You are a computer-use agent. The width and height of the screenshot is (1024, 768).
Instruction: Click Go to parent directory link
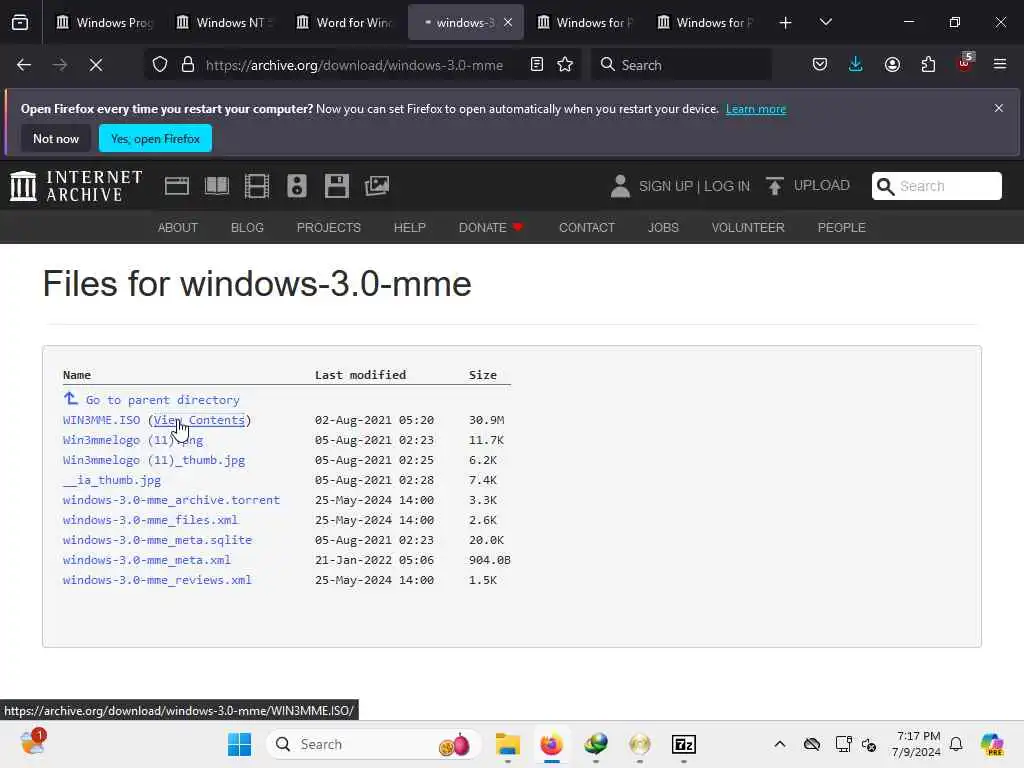[x=163, y=400]
